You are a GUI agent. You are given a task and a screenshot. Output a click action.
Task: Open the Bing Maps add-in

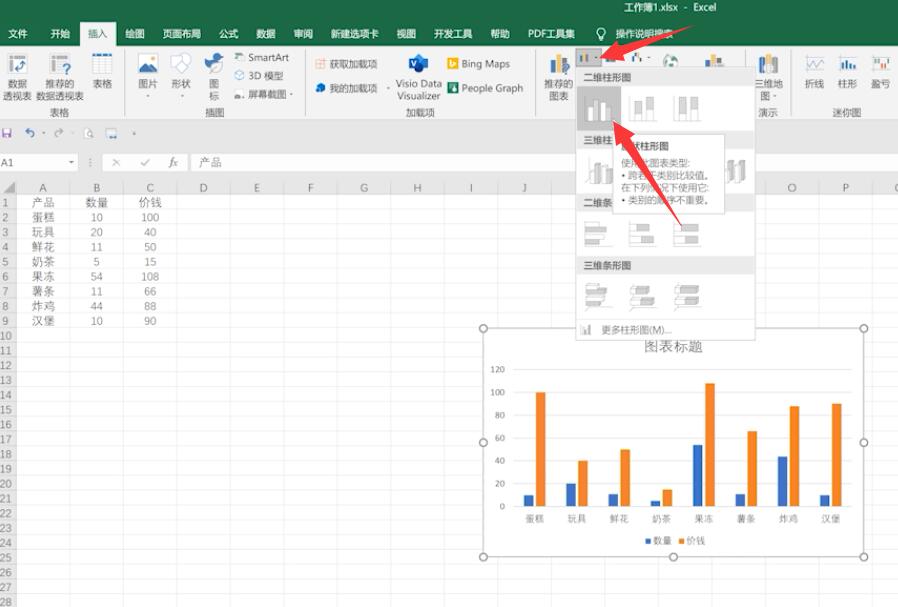tap(478, 64)
